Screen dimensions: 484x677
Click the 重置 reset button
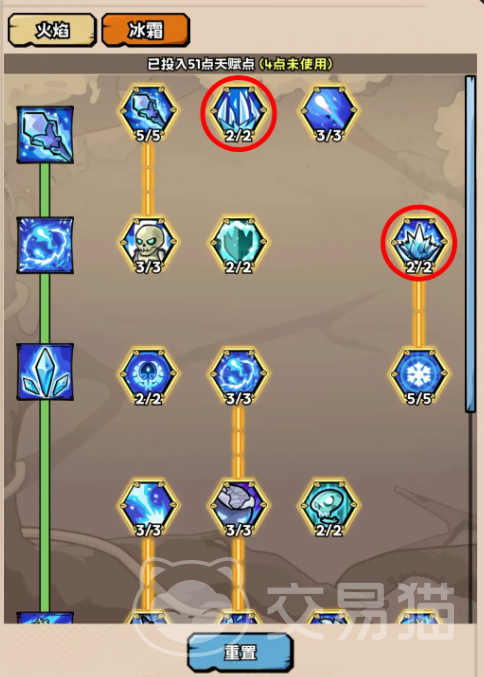[x=240, y=652]
